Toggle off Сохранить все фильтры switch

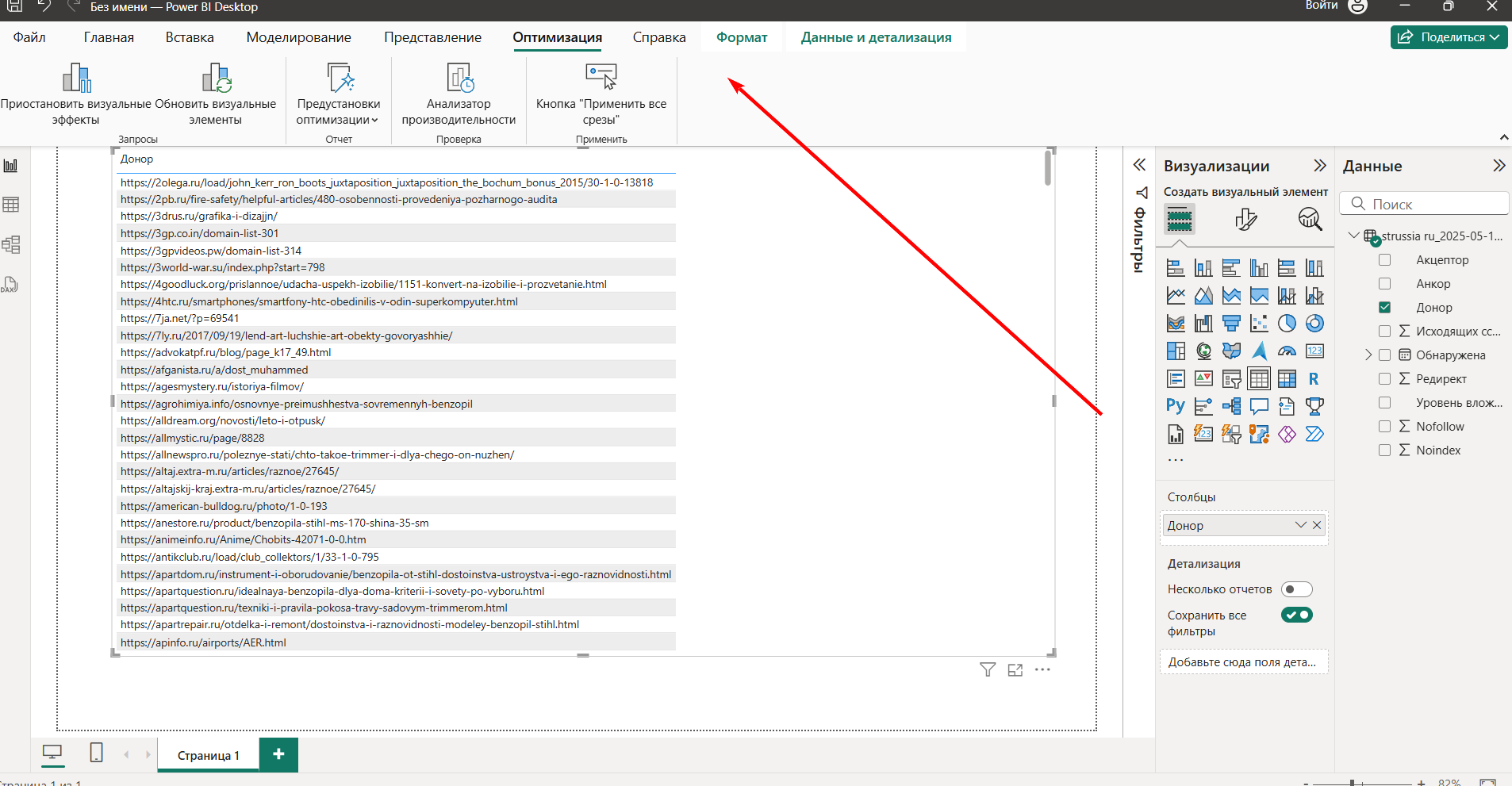[1297, 615]
